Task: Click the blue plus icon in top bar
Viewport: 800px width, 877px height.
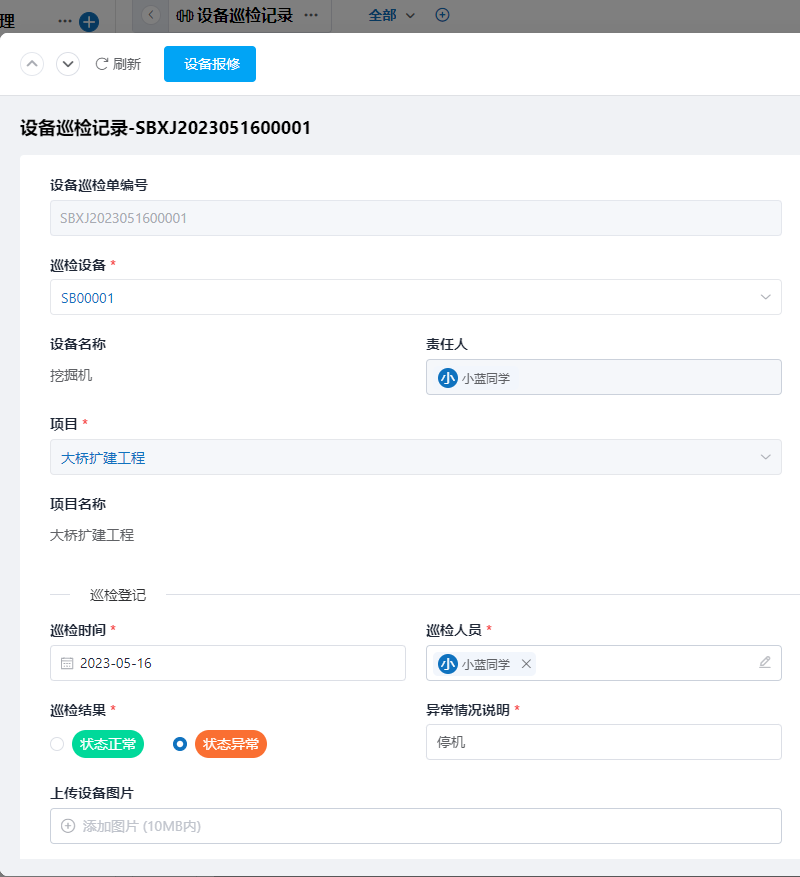Action: [89, 22]
